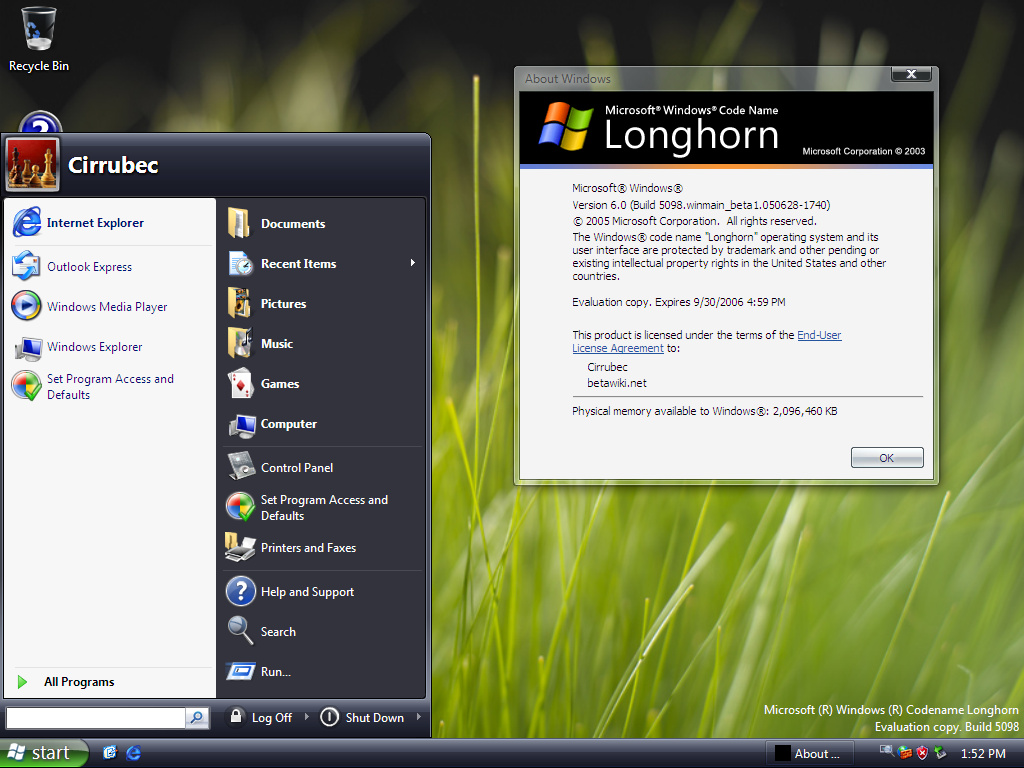Click the Cirrubec user account picture
This screenshot has height=768, width=1024.
(x=32, y=164)
